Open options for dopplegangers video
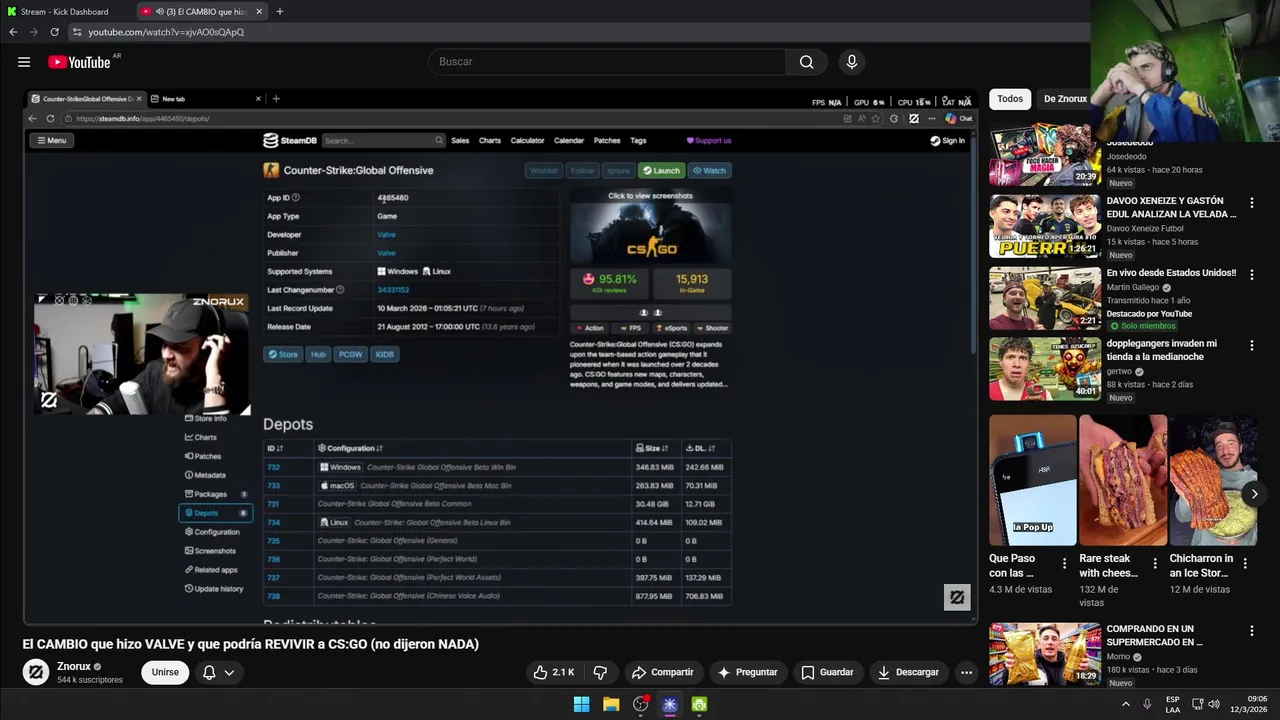This screenshot has height=720, width=1280. [x=1251, y=345]
